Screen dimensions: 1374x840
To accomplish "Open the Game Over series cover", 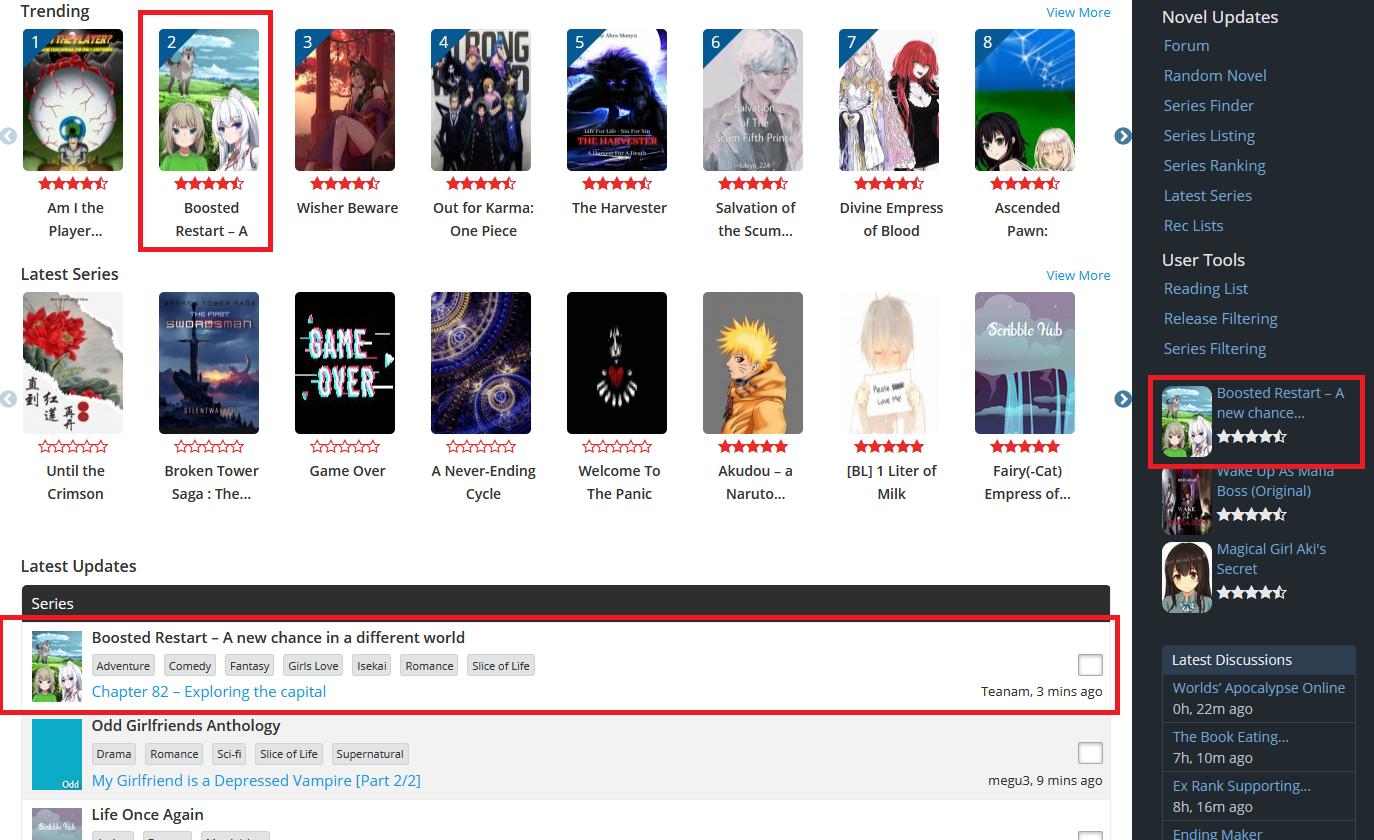I will [x=345, y=362].
